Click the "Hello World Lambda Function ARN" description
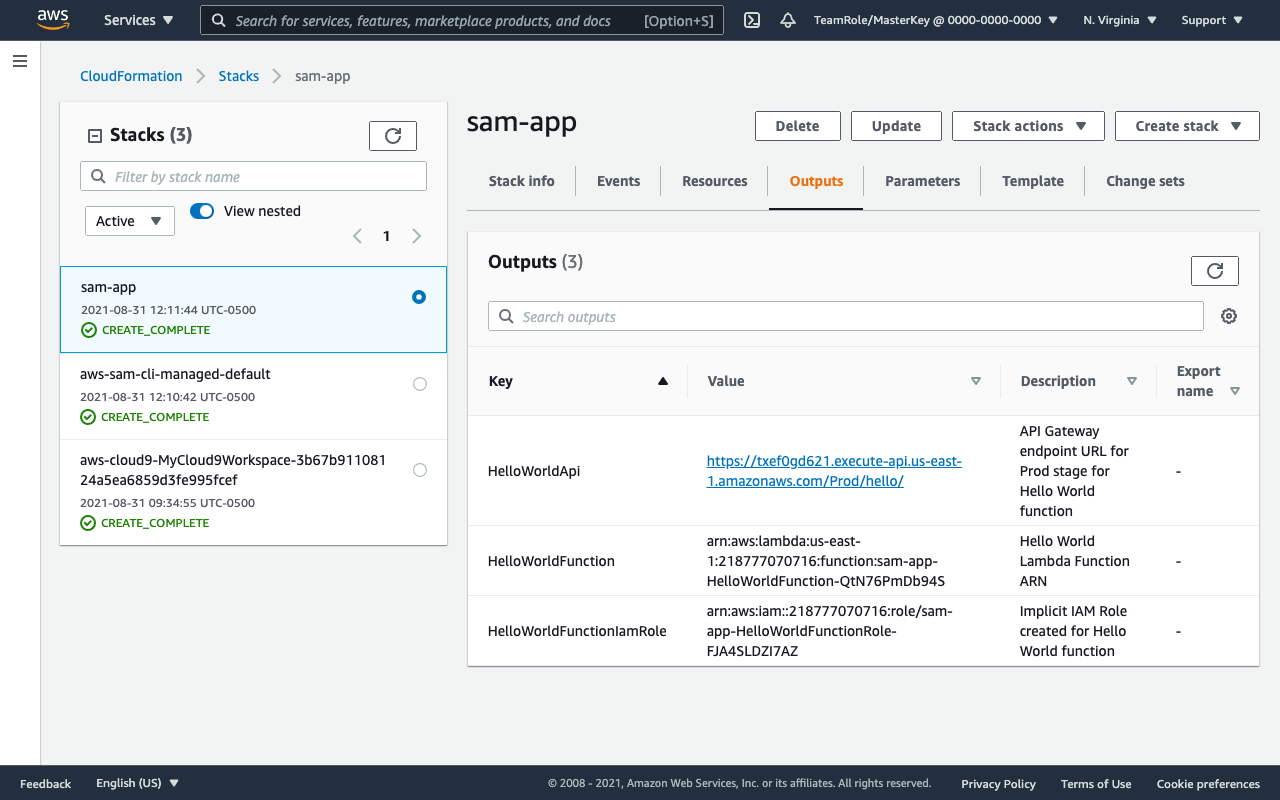1280x800 pixels. point(1075,561)
